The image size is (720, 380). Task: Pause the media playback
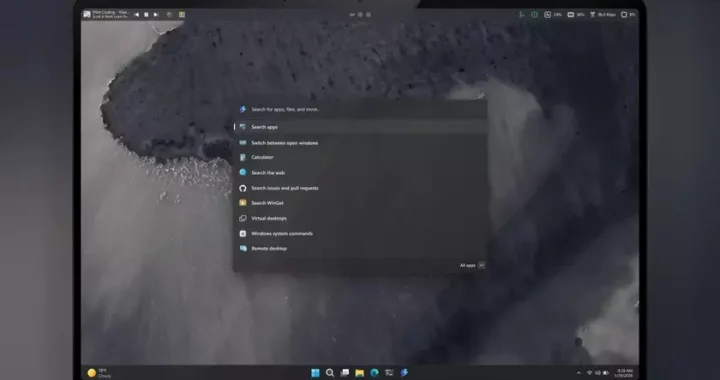(146, 15)
